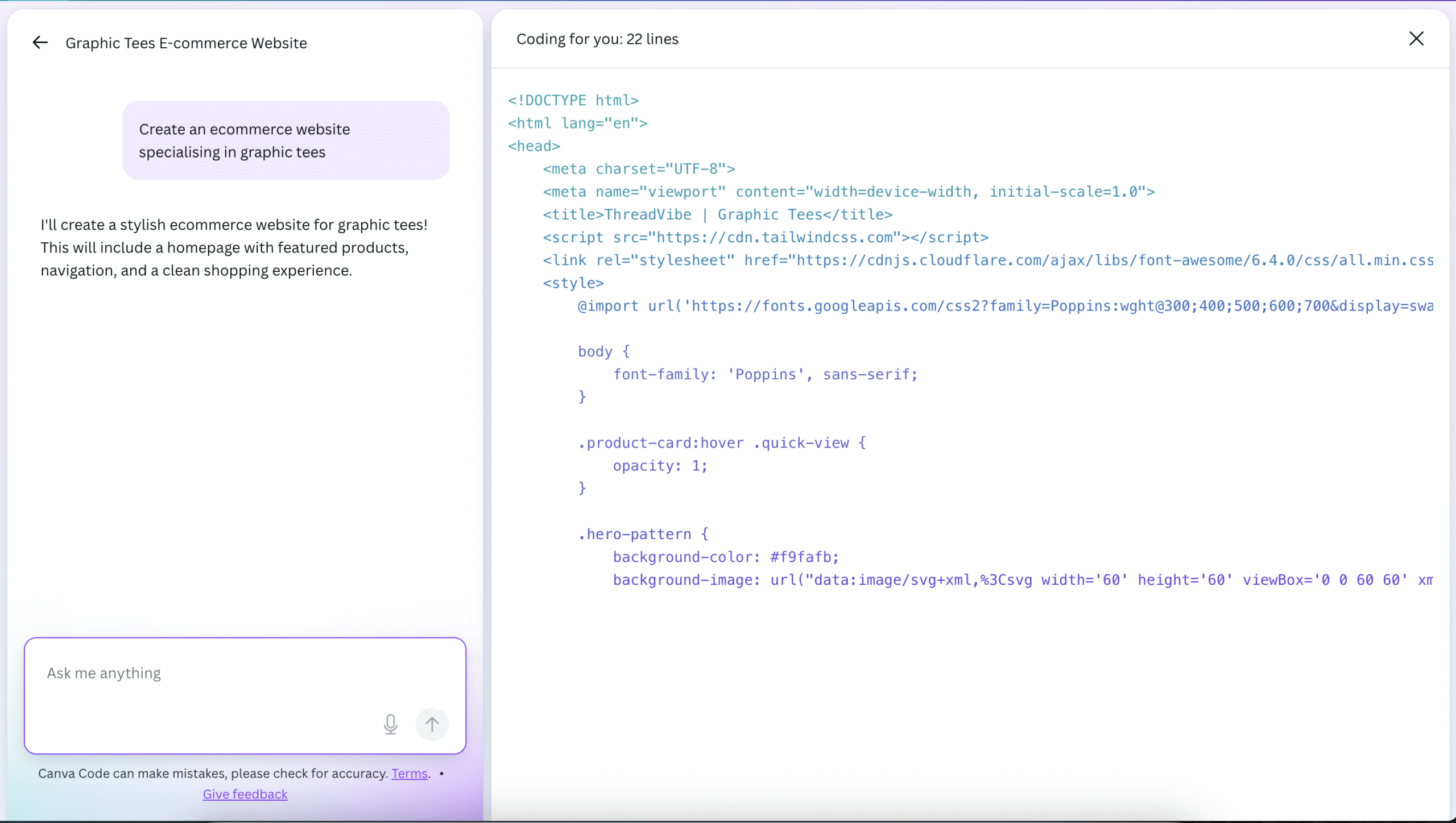Click the meta viewport code line
Screen dimensions: 1456x823
[849, 192]
